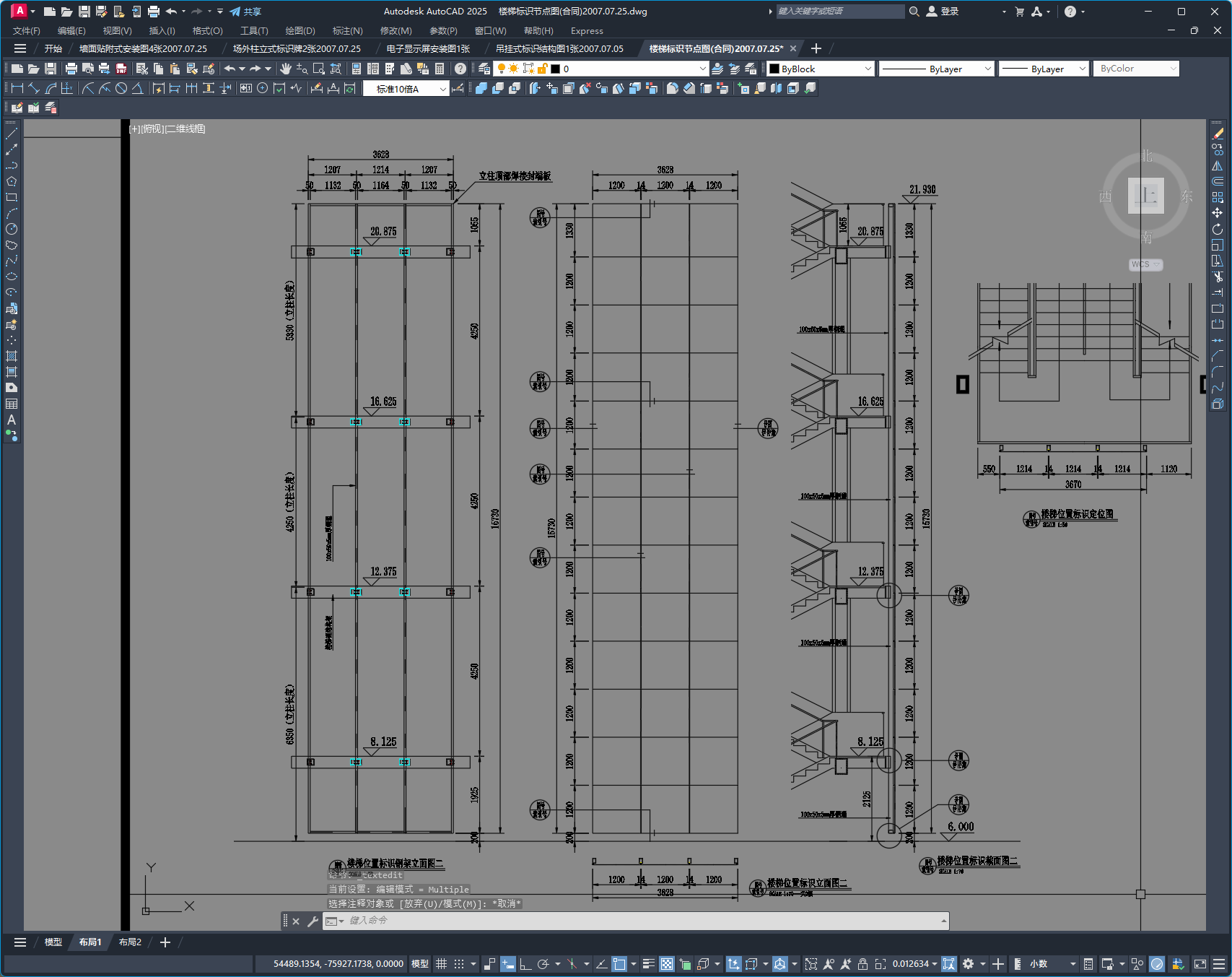The image size is (1232, 977).
Task: Click the new drawing tab plus button
Action: [816, 48]
